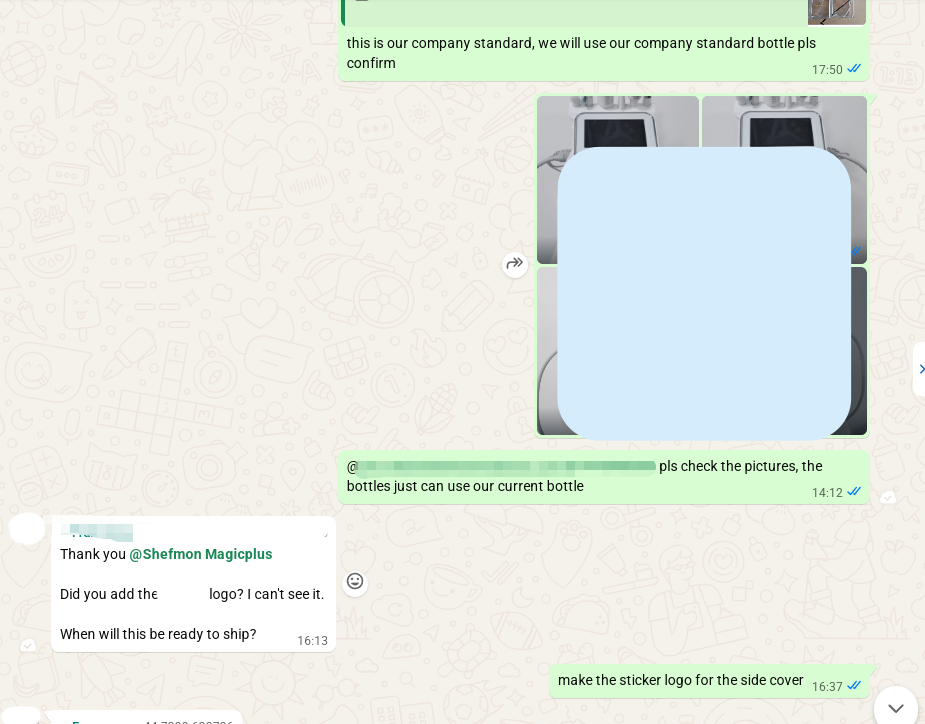Click the 16:37 timestamp
The image size is (925, 724).
[x=827, y=687]
